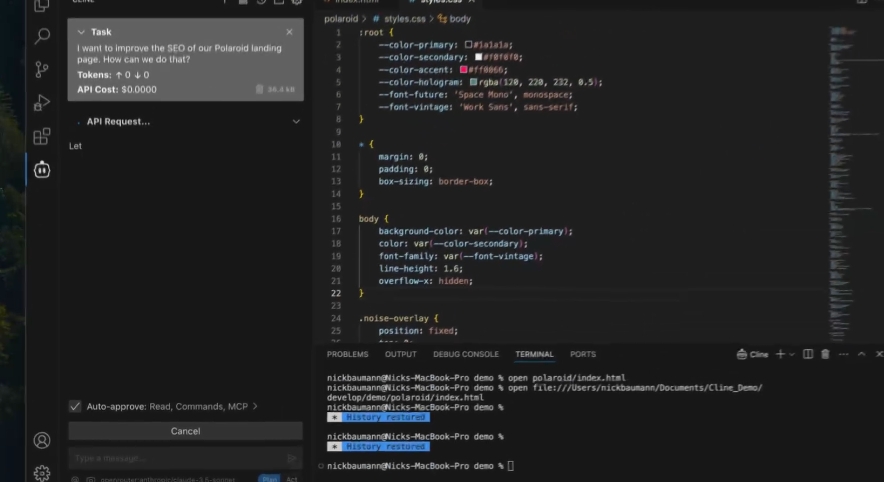Open the Extensions view

pos(42,137)
